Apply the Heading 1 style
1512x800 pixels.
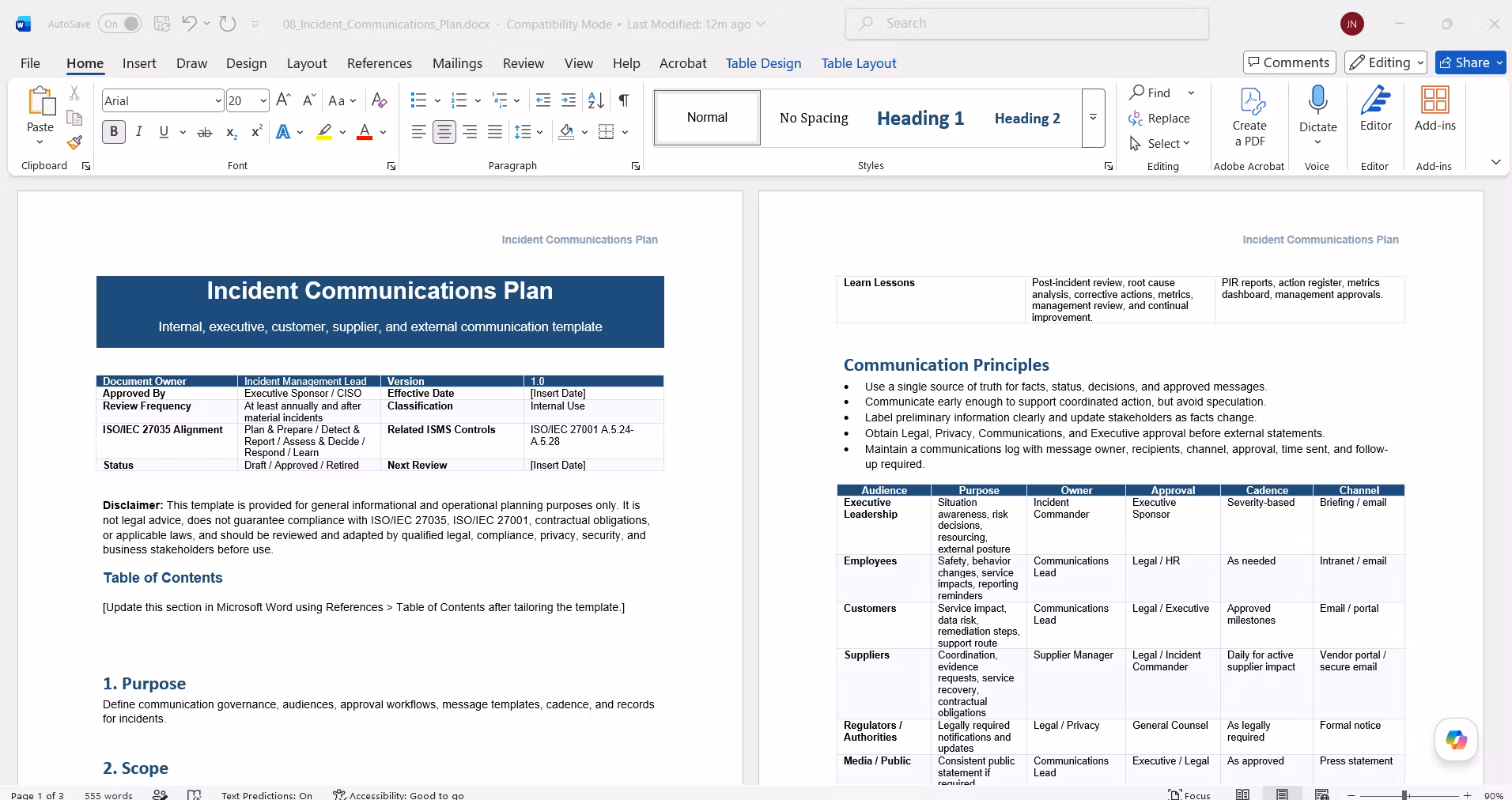coord(920,118)
